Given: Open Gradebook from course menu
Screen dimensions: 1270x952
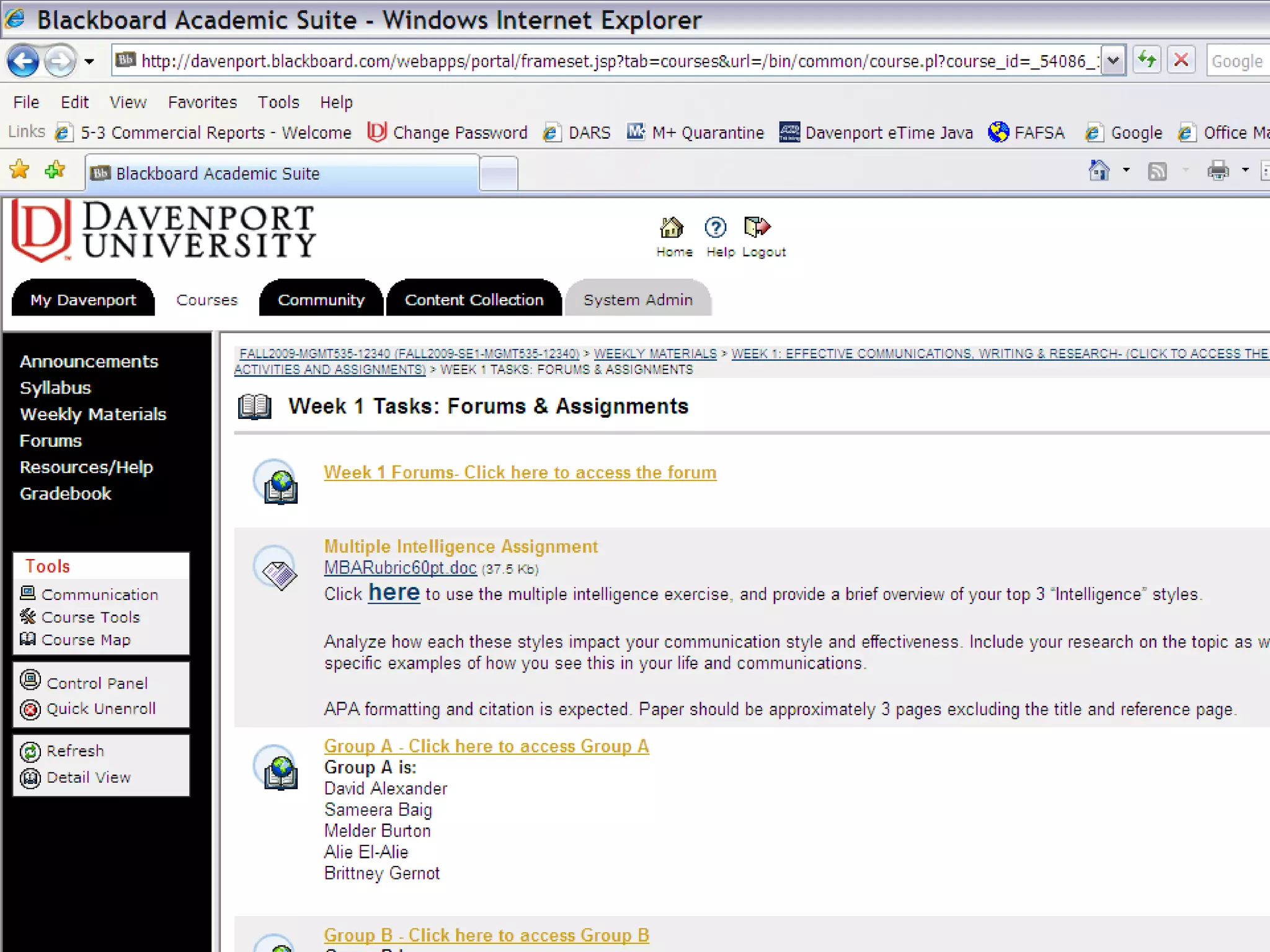Looking at the screenshot, I should click(x=65, y=494).
